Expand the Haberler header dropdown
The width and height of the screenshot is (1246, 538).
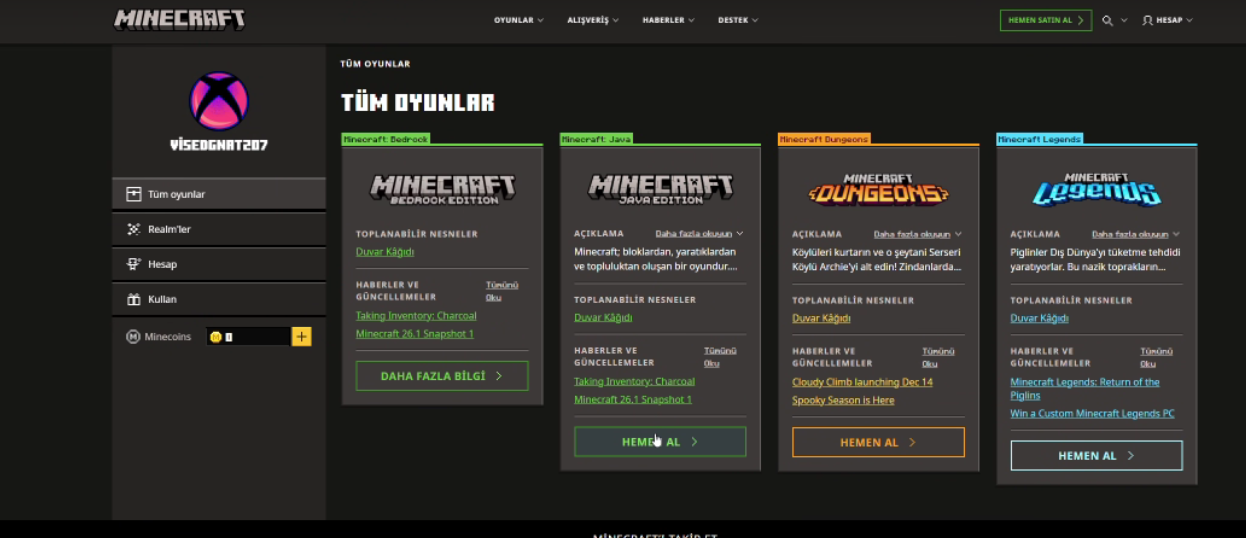pyautogui.click(x=668, y=20)
